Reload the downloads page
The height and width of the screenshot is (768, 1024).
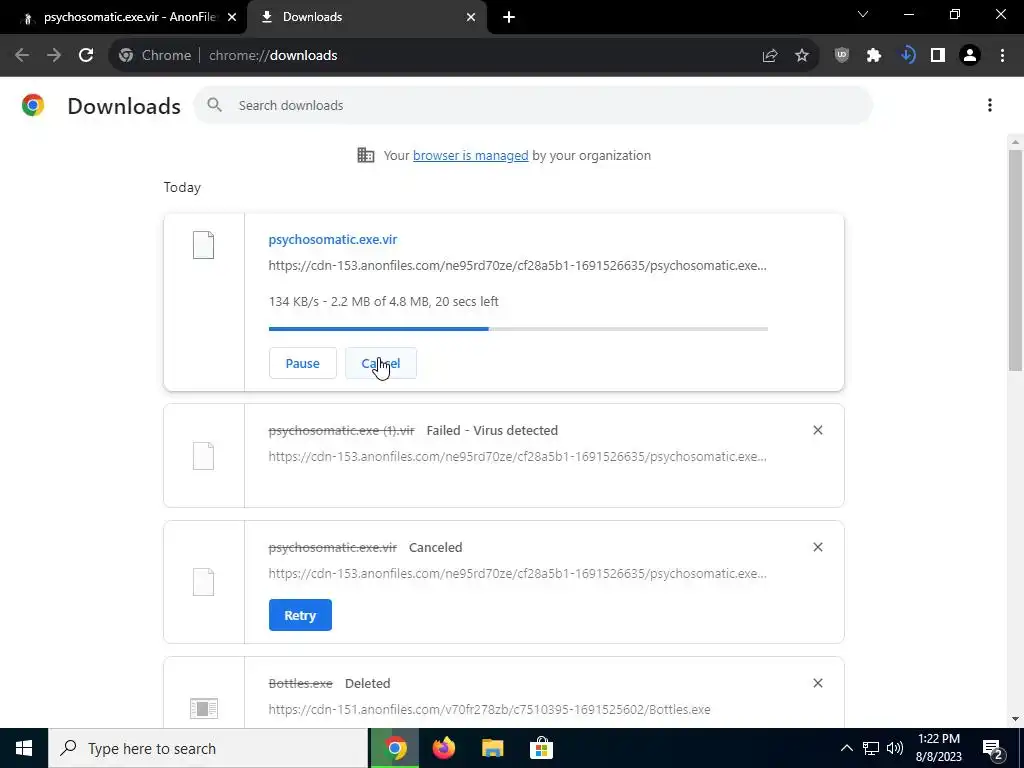coord(86,56)
